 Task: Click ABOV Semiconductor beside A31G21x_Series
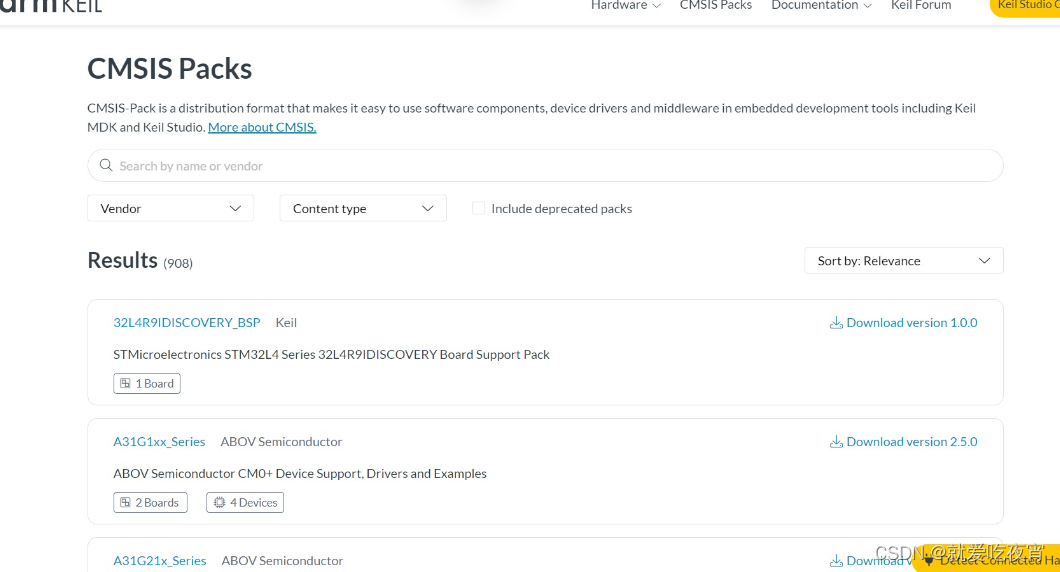pos(282,561)
